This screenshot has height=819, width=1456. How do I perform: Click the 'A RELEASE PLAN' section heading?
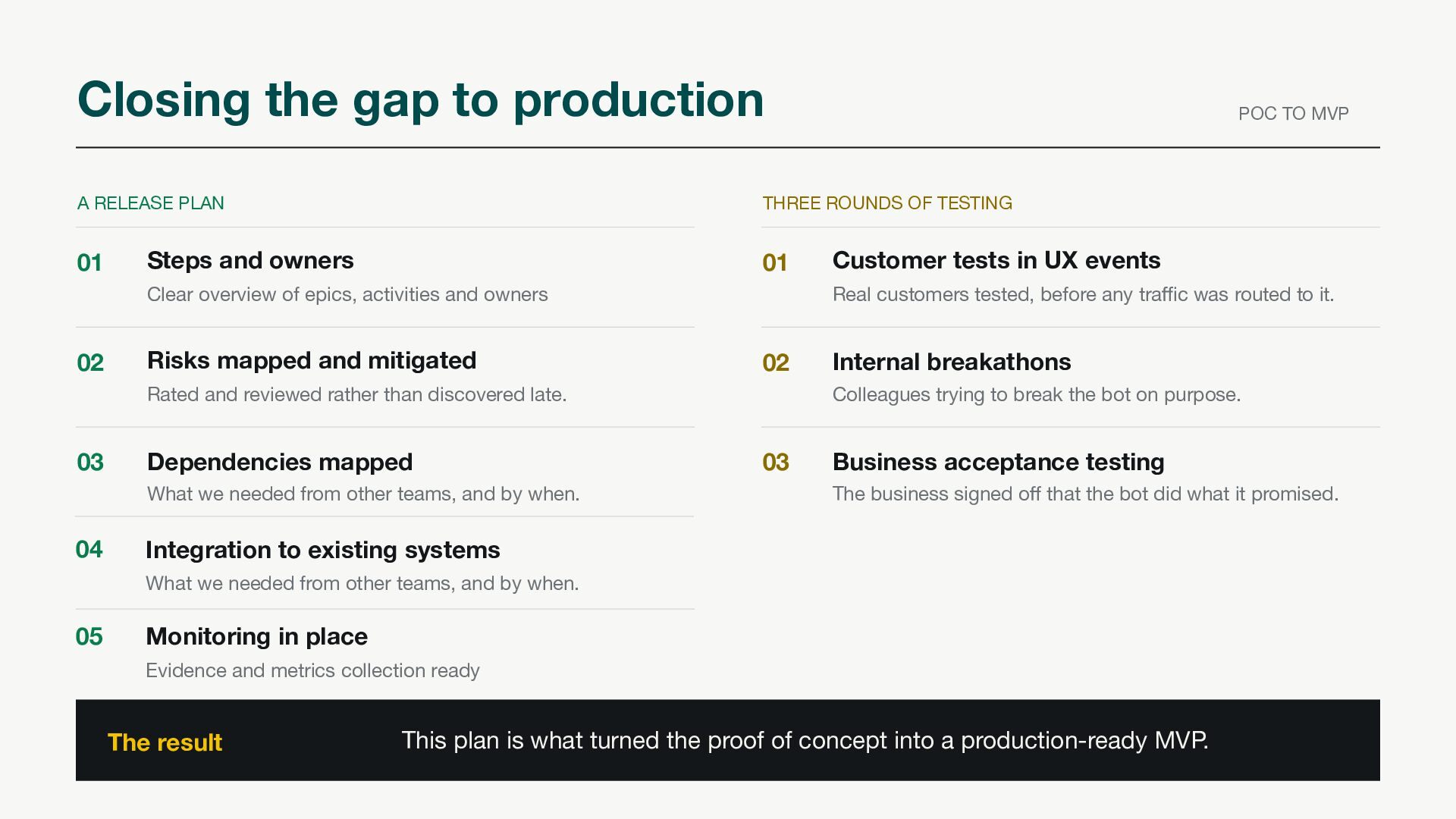[151, 203]
